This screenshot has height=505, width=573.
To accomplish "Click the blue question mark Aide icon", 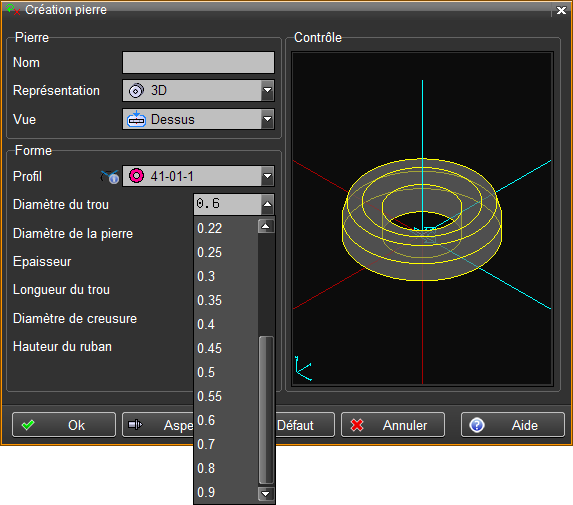I will pos(477,425).
